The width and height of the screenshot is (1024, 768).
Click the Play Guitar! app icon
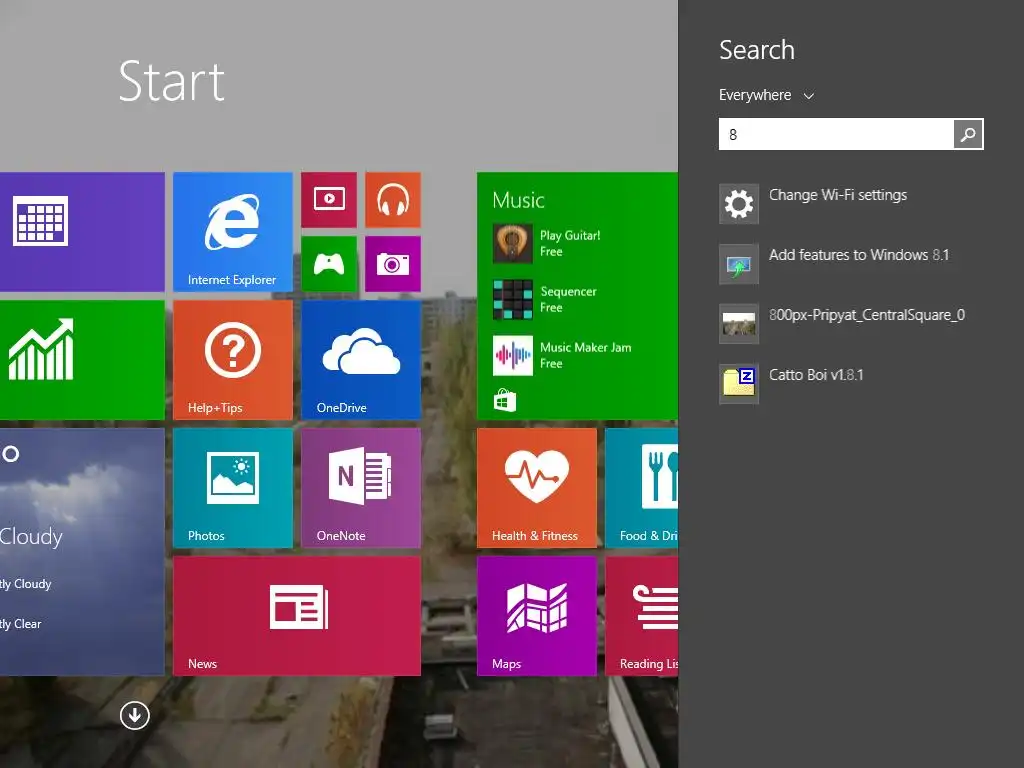tap(513, 243)
